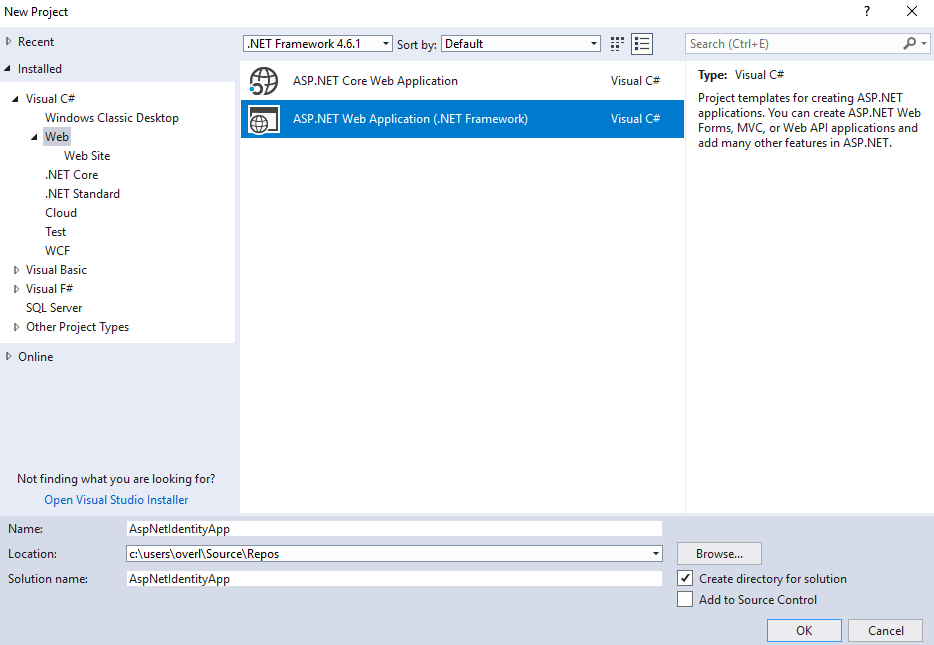Collapse the Installed section
Screen dimensions: 934x645
pos(8,68)
